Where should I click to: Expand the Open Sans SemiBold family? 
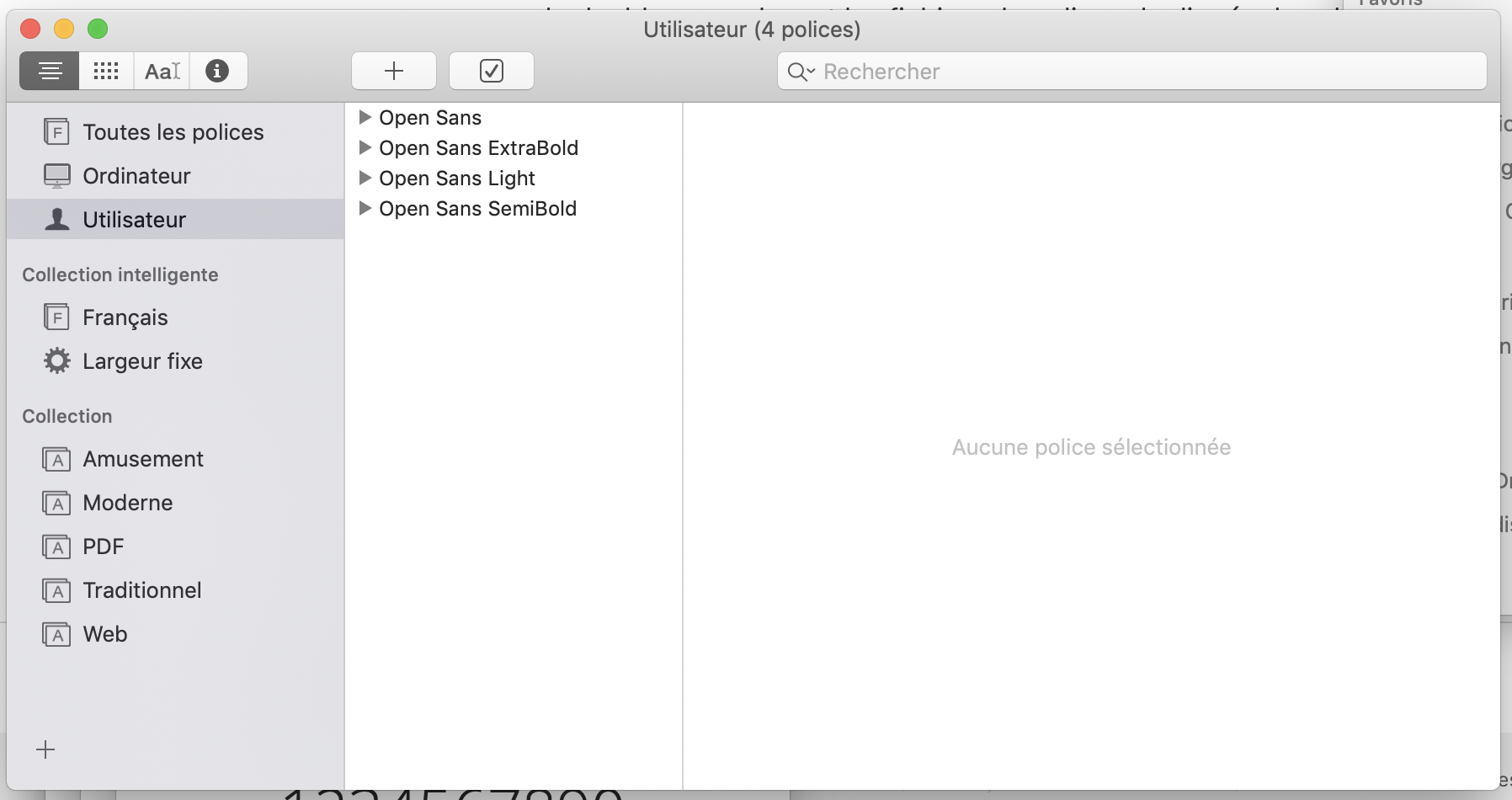click(x=365, y=208)
